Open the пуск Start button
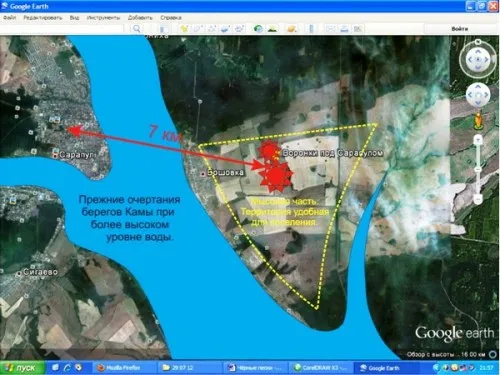Viewport: 500px width, 375px height. pyautogui.click(x=22, y=368)
